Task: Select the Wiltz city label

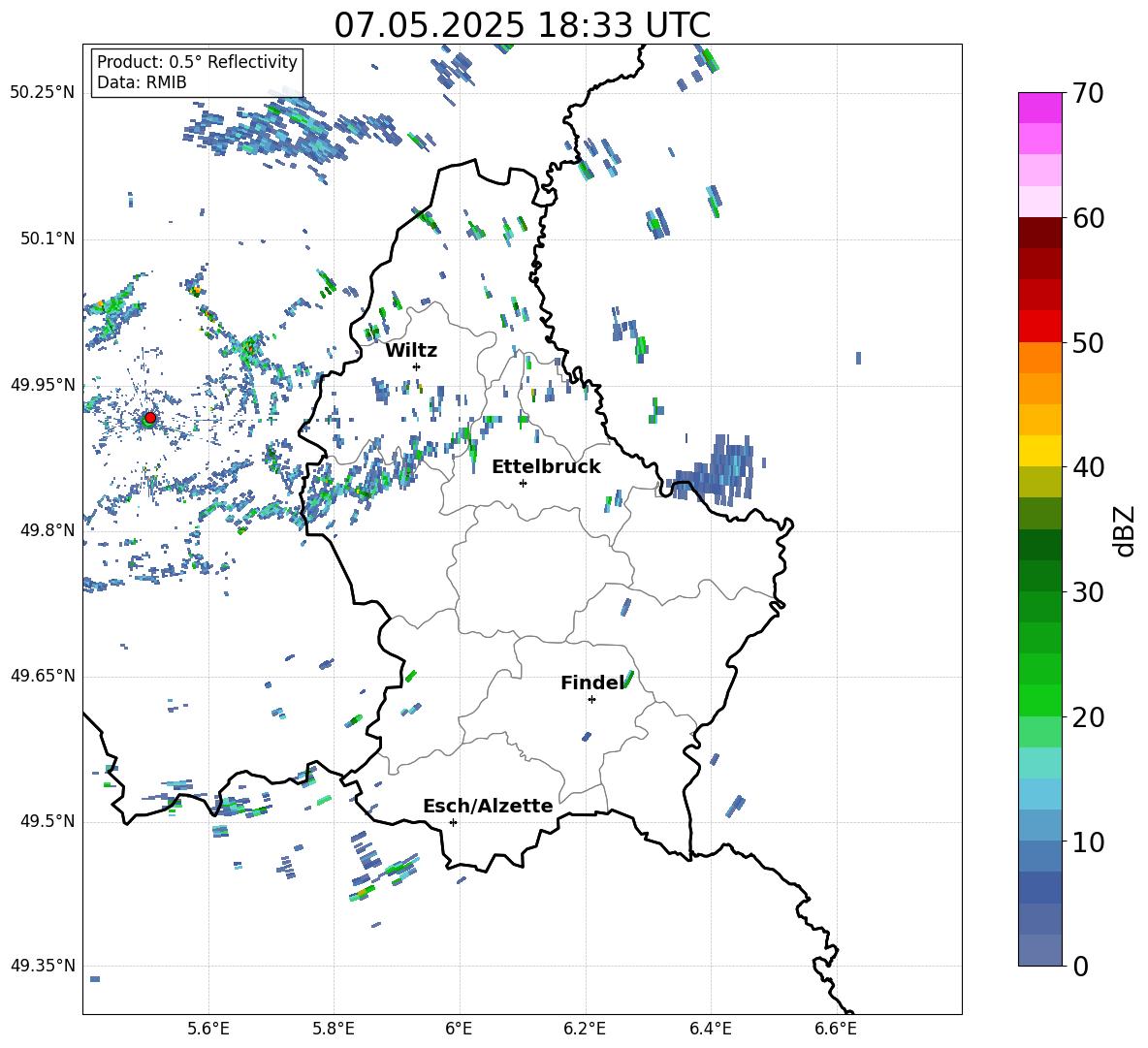Action: tap(411, 351)
